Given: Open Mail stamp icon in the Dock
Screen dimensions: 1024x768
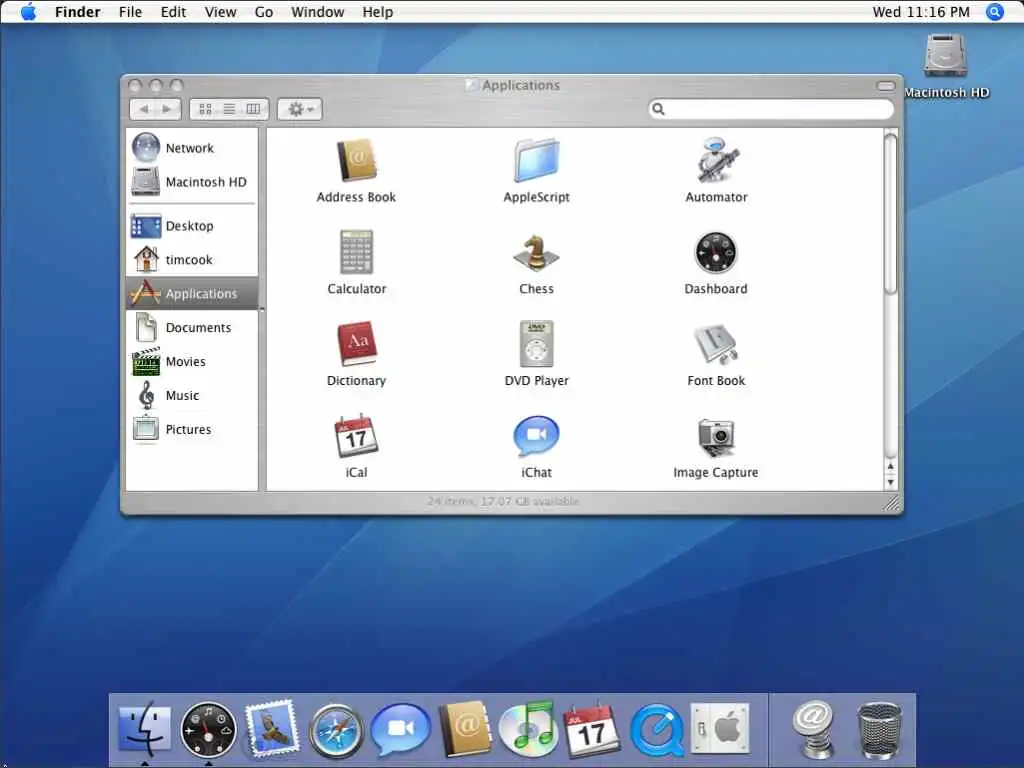Looking at the screenshot, I should [x=272, y=728].
